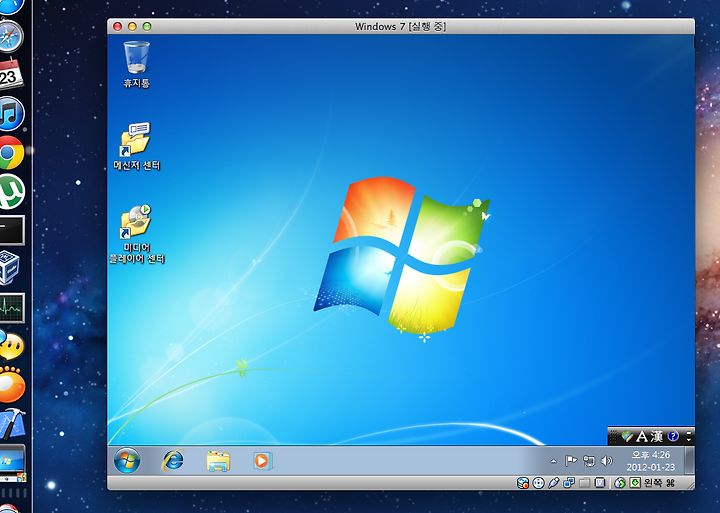Open the yellow chat bubble messenger in the dock
Viewport: 720px width, 513px height.
[x=11, y=345]
